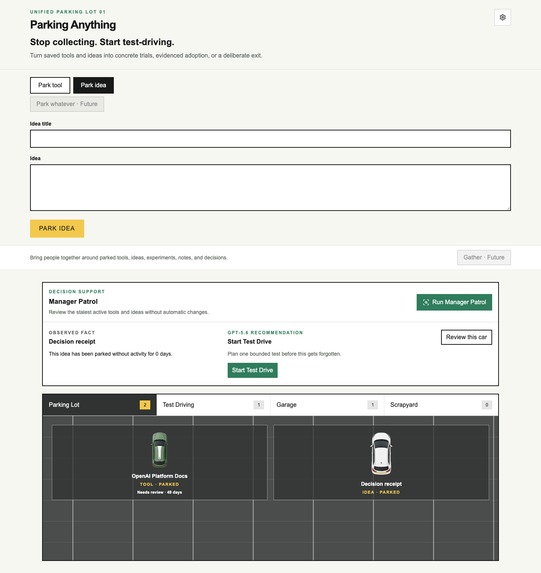Click the 'Parking Anything' page title
The height and width of the screenshot is (573, 541).
73,25
